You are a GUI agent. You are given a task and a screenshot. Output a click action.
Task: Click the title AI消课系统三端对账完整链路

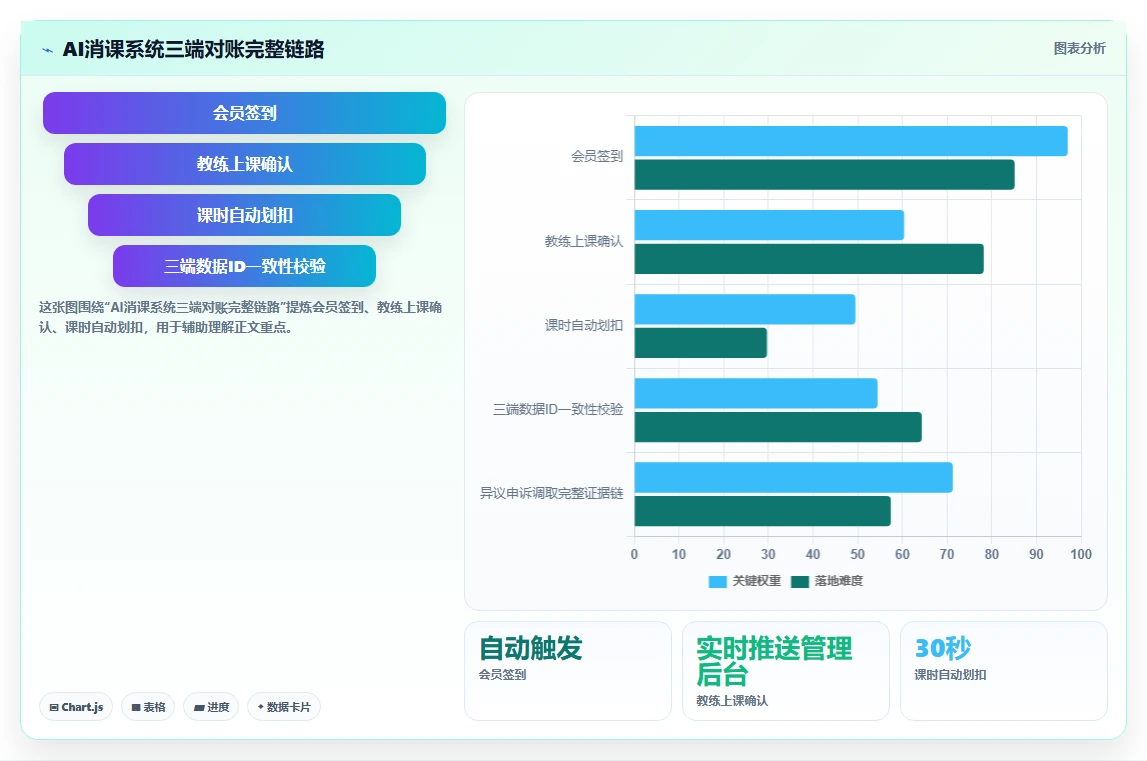pyautogui.click(x=193, y=49)
